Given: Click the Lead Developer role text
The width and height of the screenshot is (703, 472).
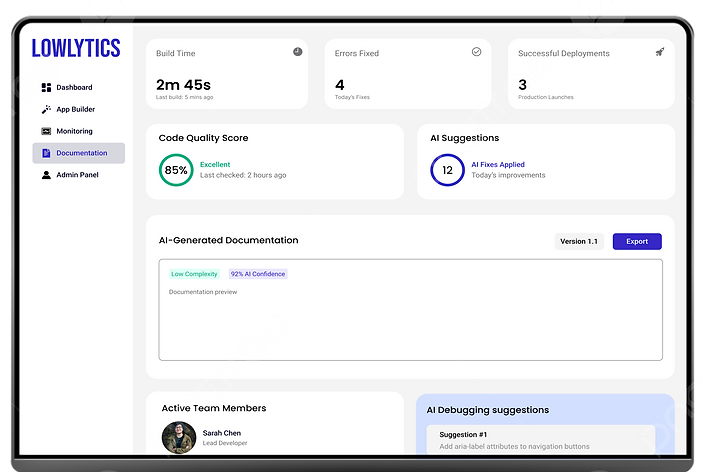Looking at the screenshot, I should pyautogui.click(x=225, y=443).
